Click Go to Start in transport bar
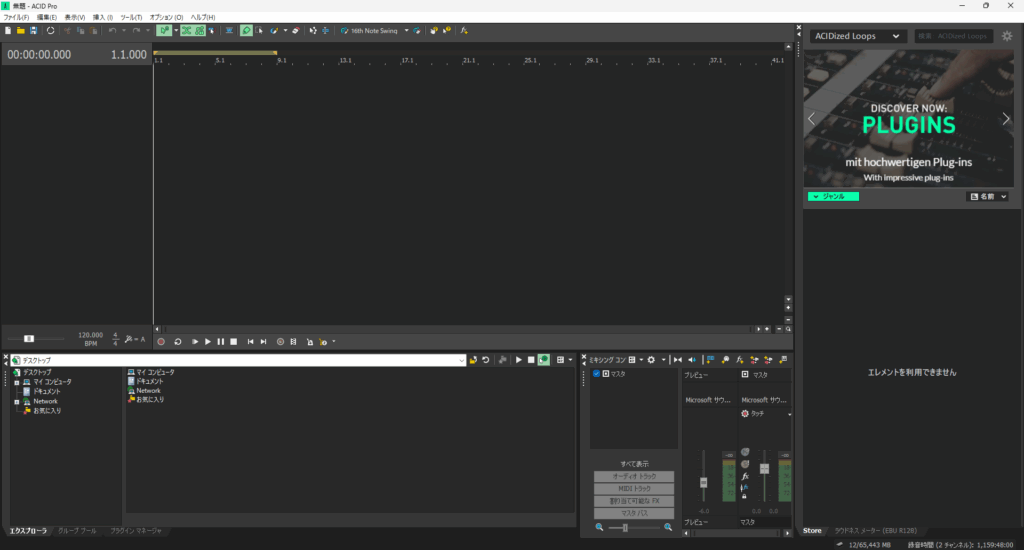This screenshot has height=550, width=1024. click(251, 342)
